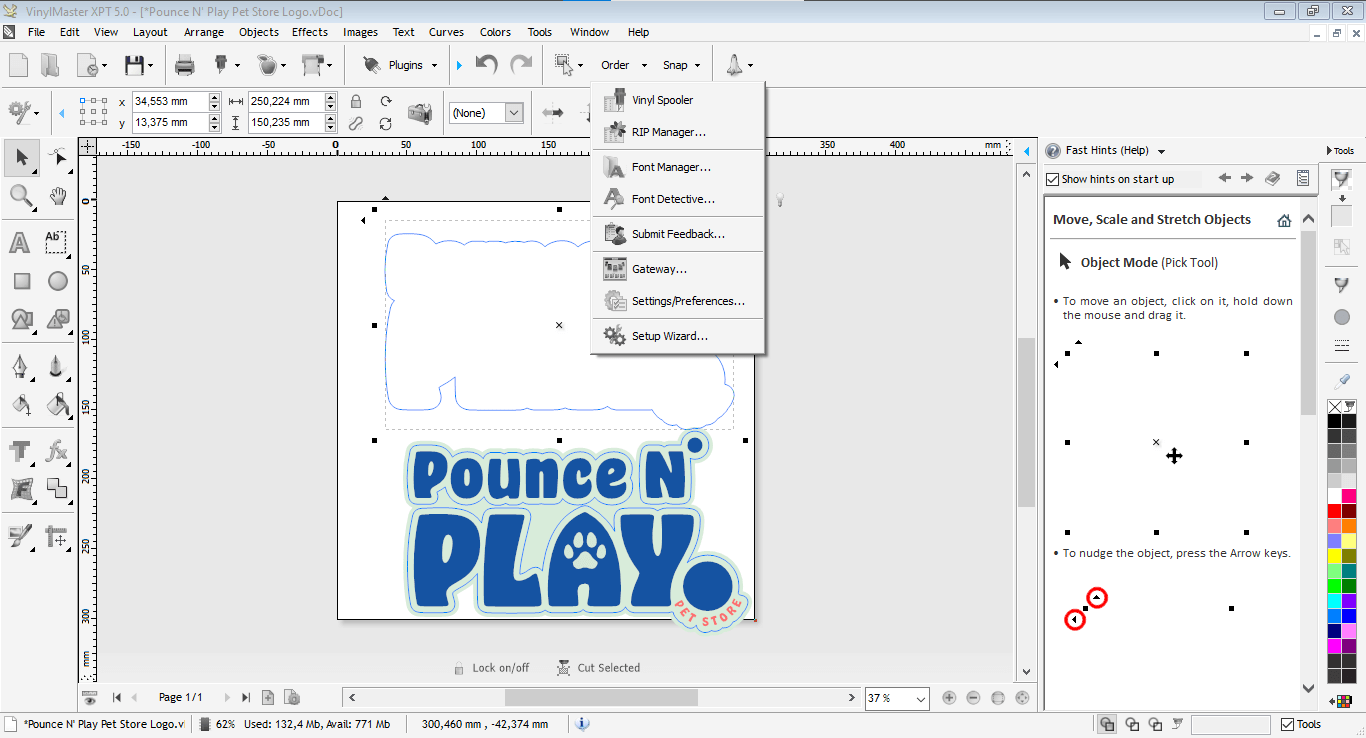The image size is (1366, 738).
Task: Pick the cyan color swatch
Action: pos(1334,601)
